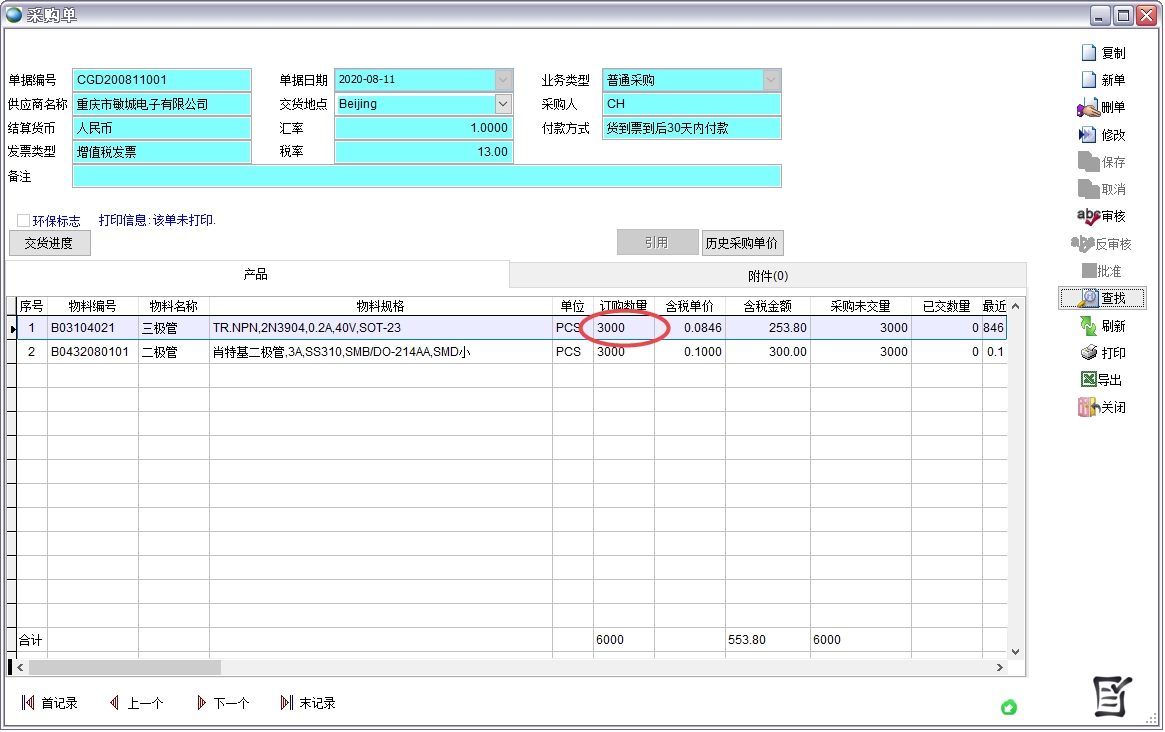The image size is (1165, 732).
Task: Click the 修改 (Edit) icon
Action: click(1089, 135)
